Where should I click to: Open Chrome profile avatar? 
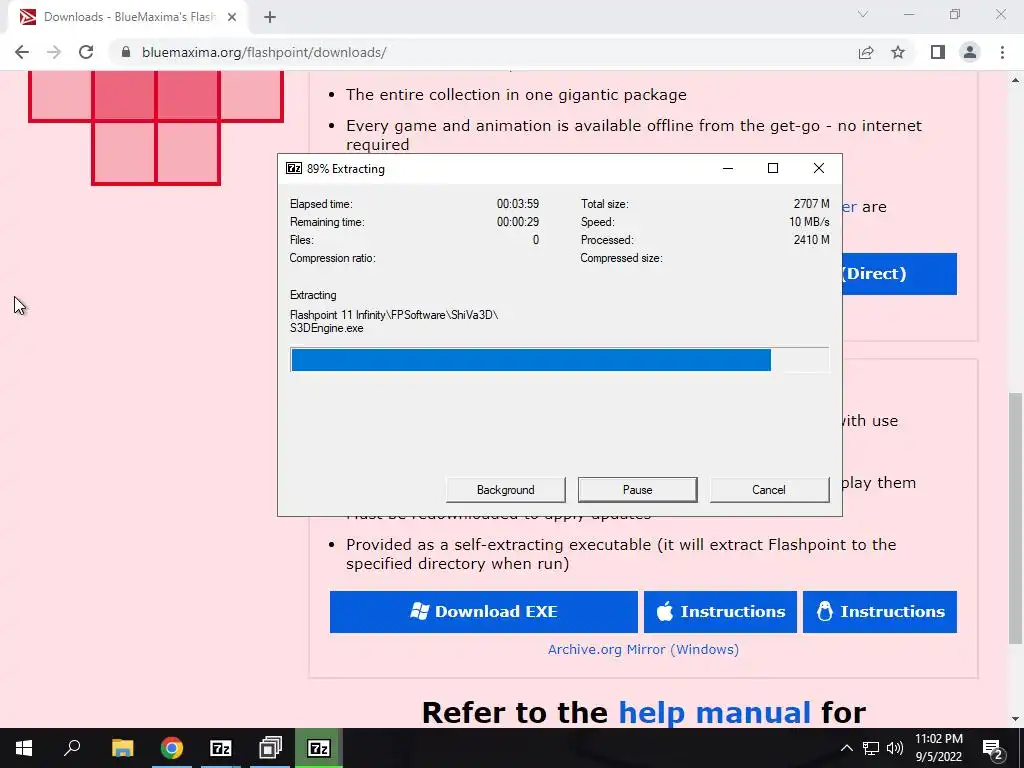pos(970,52)
